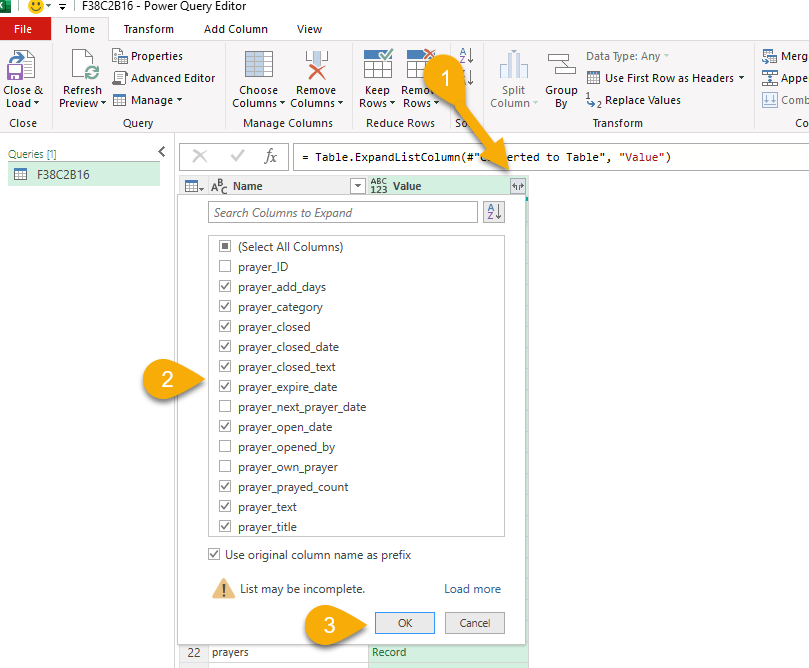809x668 pixels.
Task: Click the expand icon on Value column
Action: tap(517, 186)
